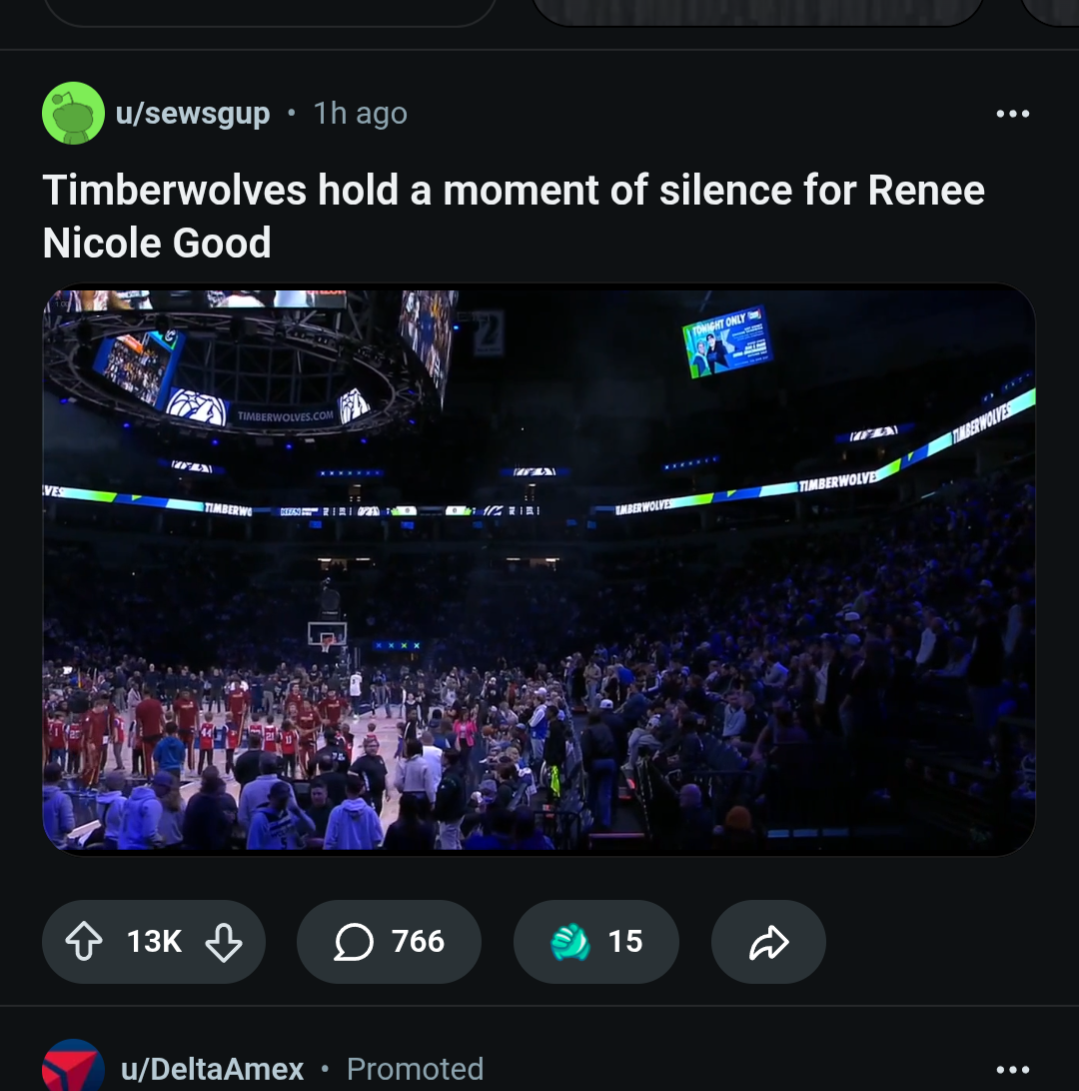Open u/sewsgup's green avatar
Viewport: 1079px width, 1091px height.
click(73, 113)
